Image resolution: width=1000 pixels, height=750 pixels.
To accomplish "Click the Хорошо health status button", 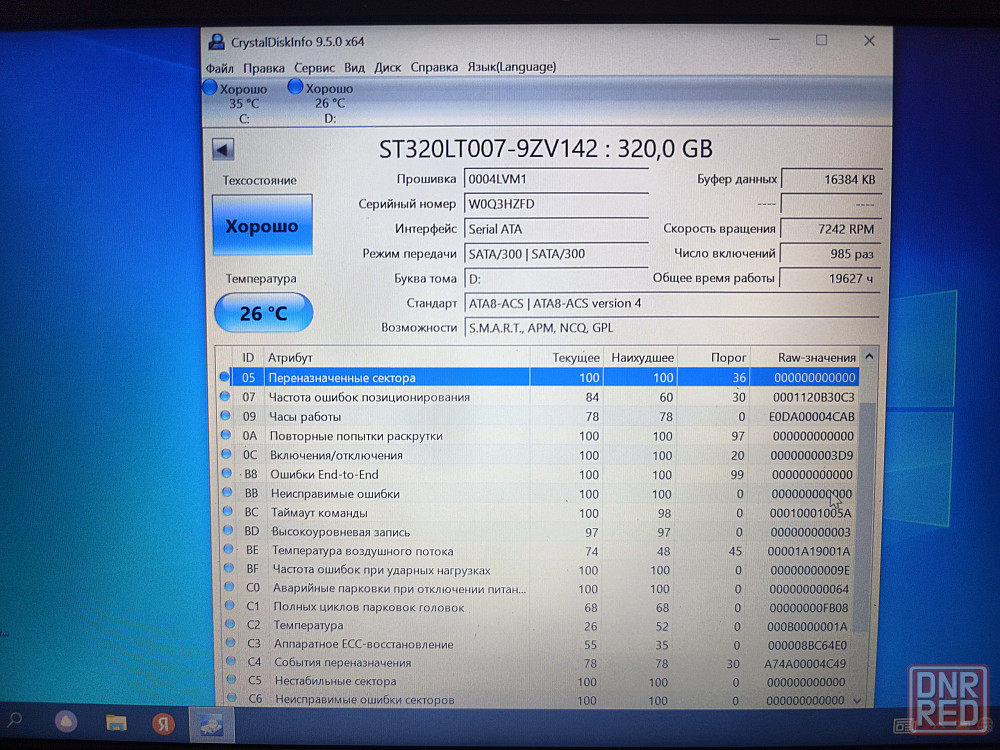I will point(262,225).
